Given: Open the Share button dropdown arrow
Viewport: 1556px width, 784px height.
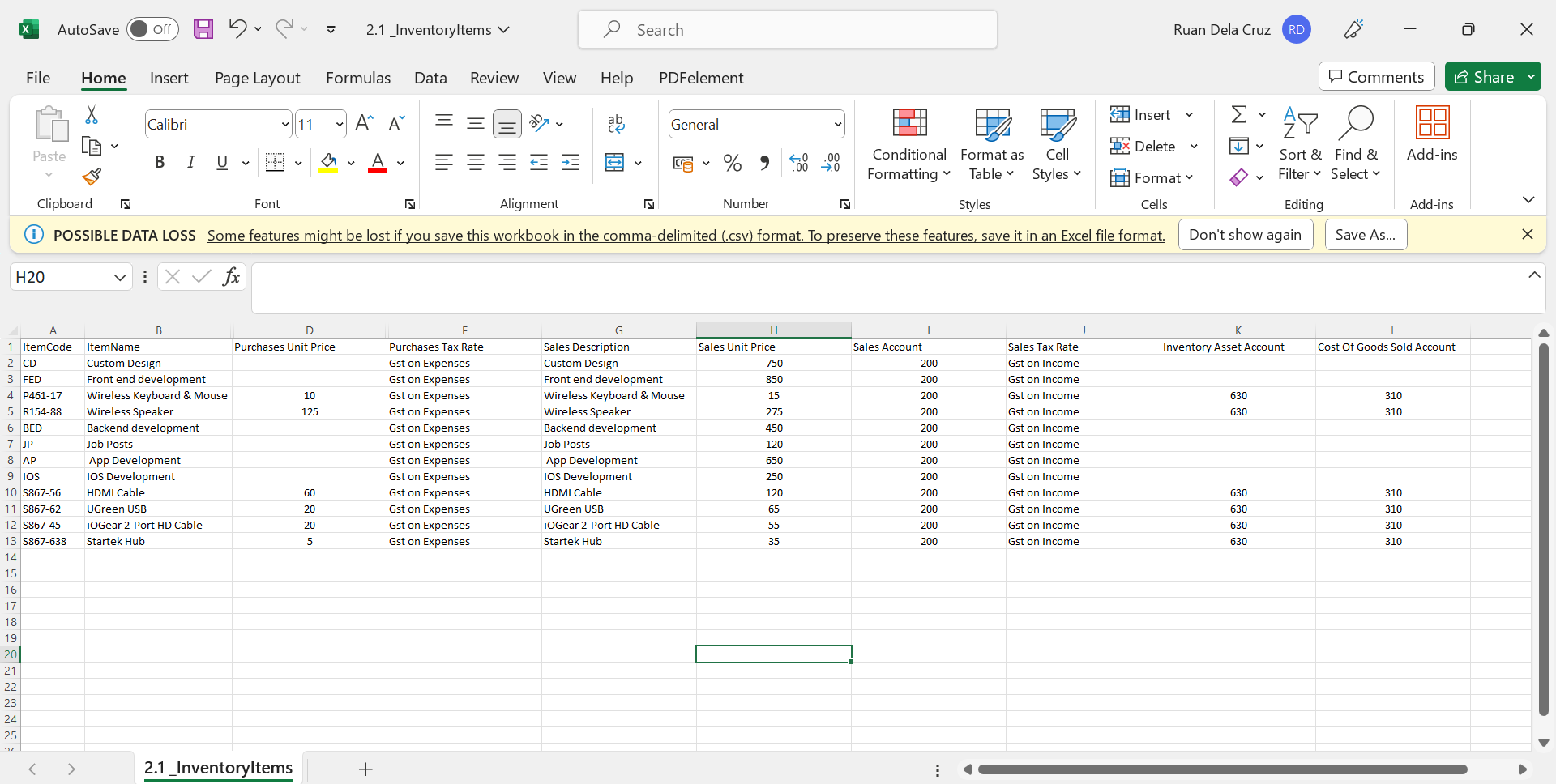Looking at the screenshot, I should 1531,77.
